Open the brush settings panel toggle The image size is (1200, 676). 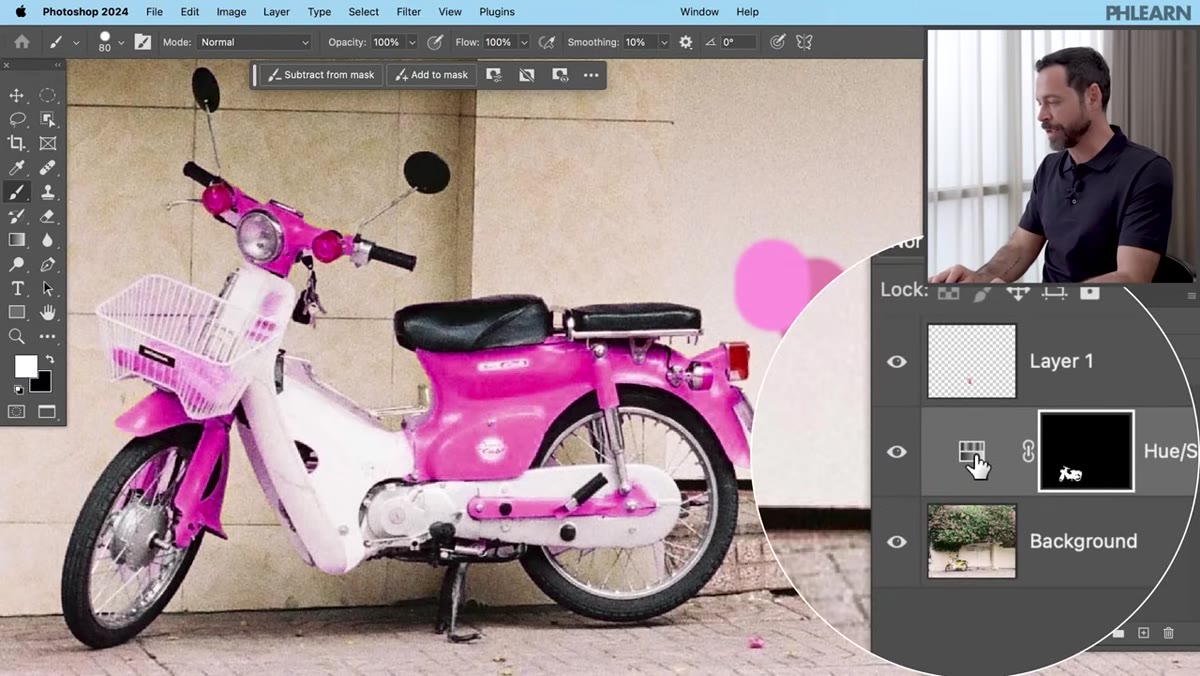coord(143,42)
